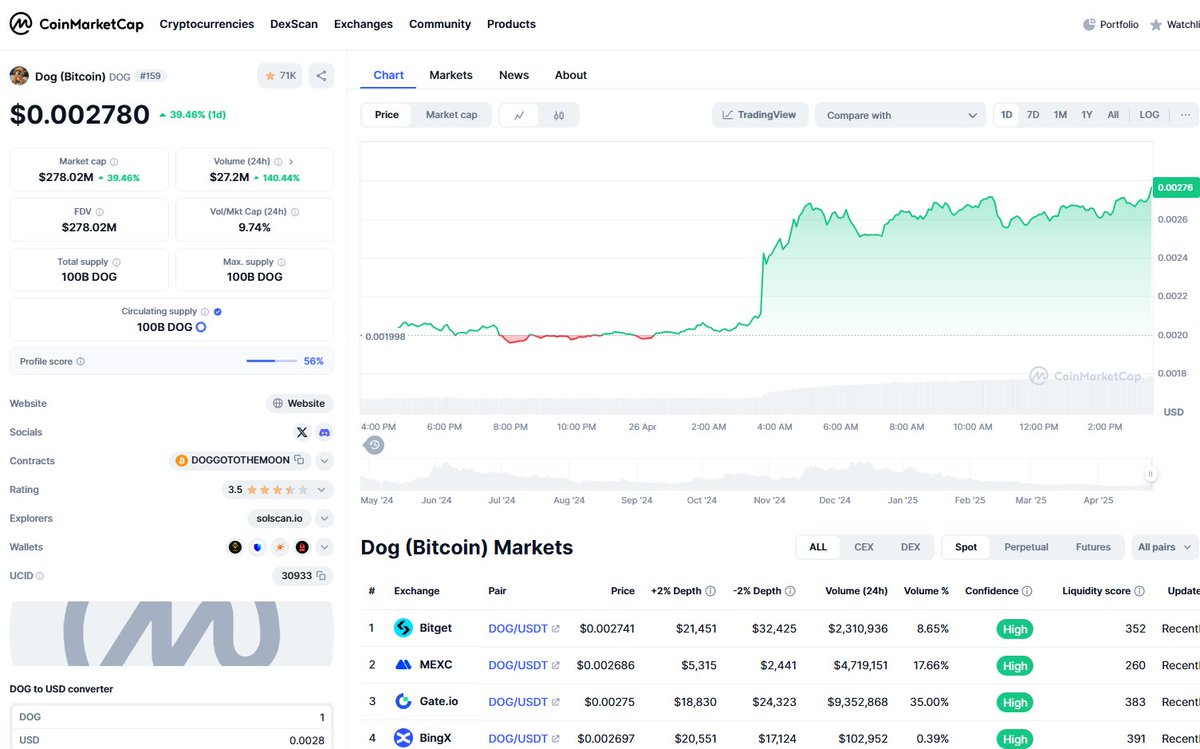Expand the Rating details chevron
Viewport: 1200px width, 749px height.
322,490
